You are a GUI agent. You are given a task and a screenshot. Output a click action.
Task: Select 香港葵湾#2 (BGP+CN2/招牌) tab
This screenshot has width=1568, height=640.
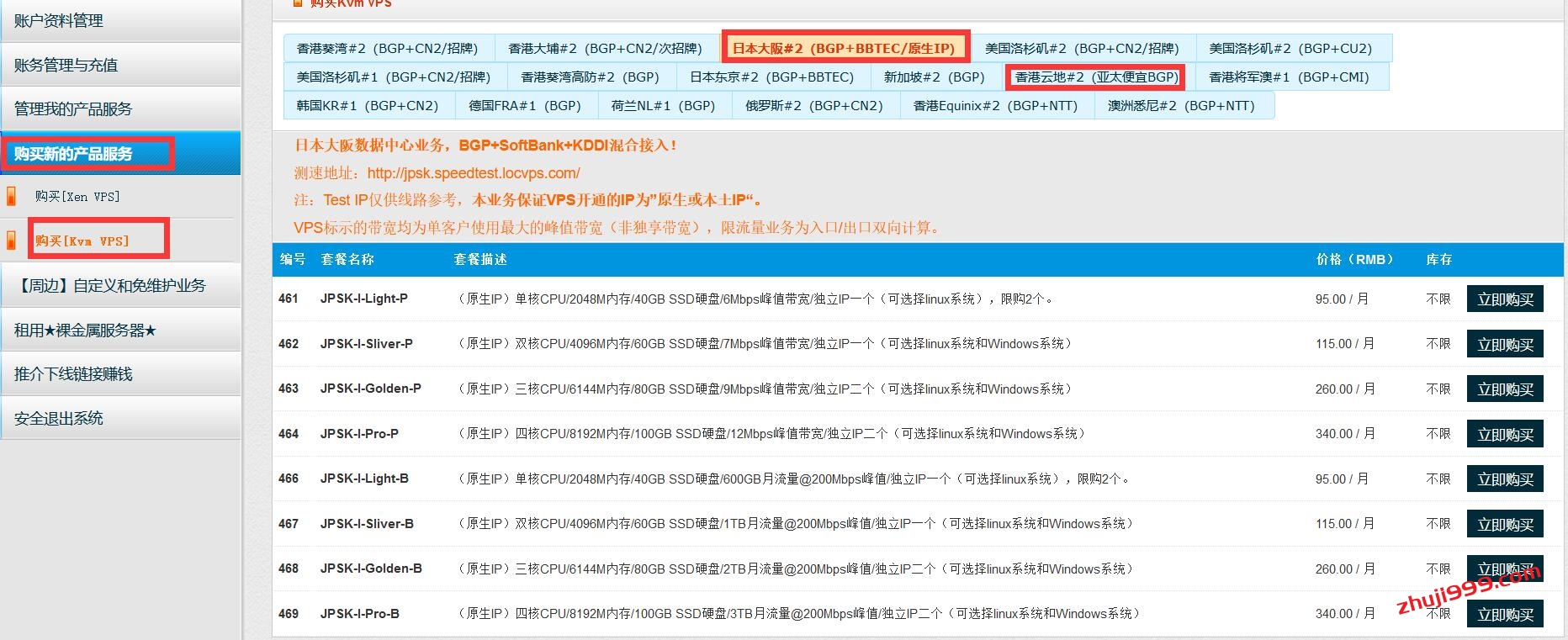[x=388, y=49]
